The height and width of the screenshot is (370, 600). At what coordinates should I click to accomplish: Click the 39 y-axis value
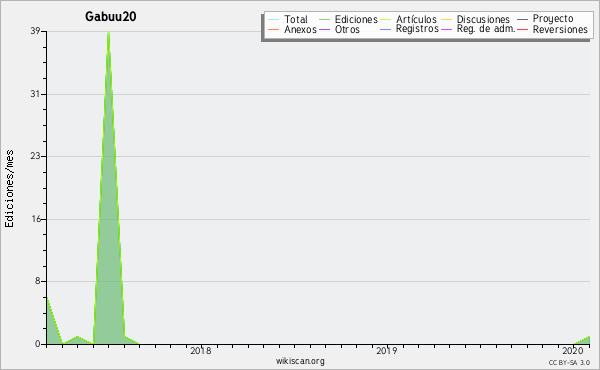[x=36, y=31]
